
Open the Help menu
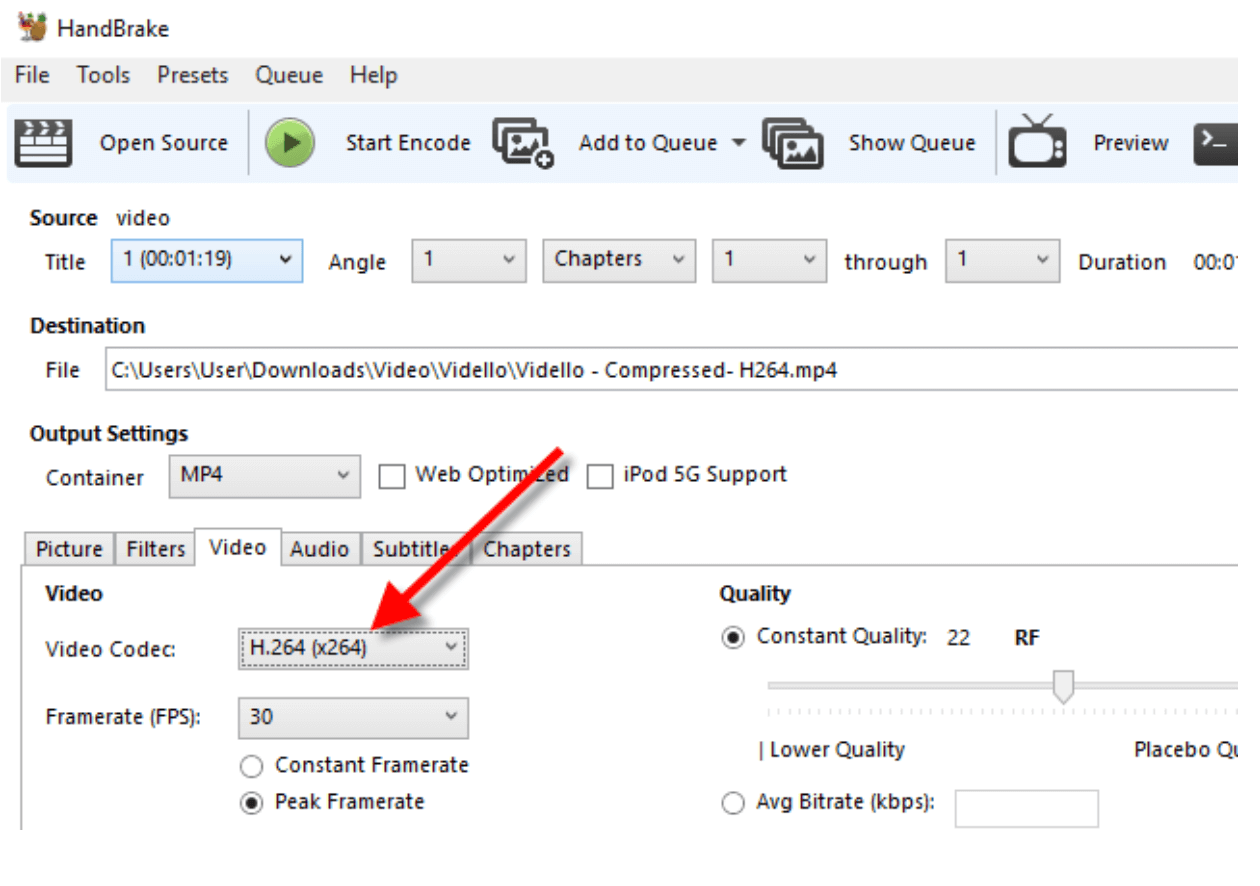click(373, 75)
